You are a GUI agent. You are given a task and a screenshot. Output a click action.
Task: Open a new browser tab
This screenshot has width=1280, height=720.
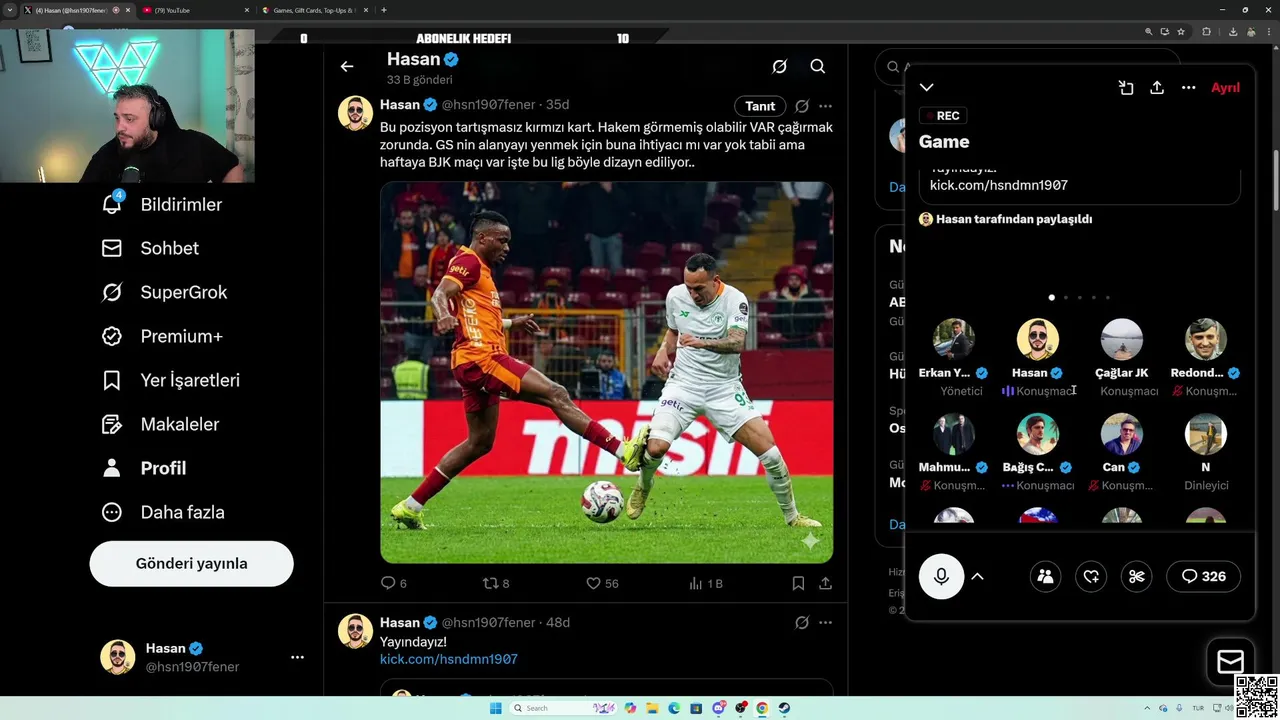point(384,10)
